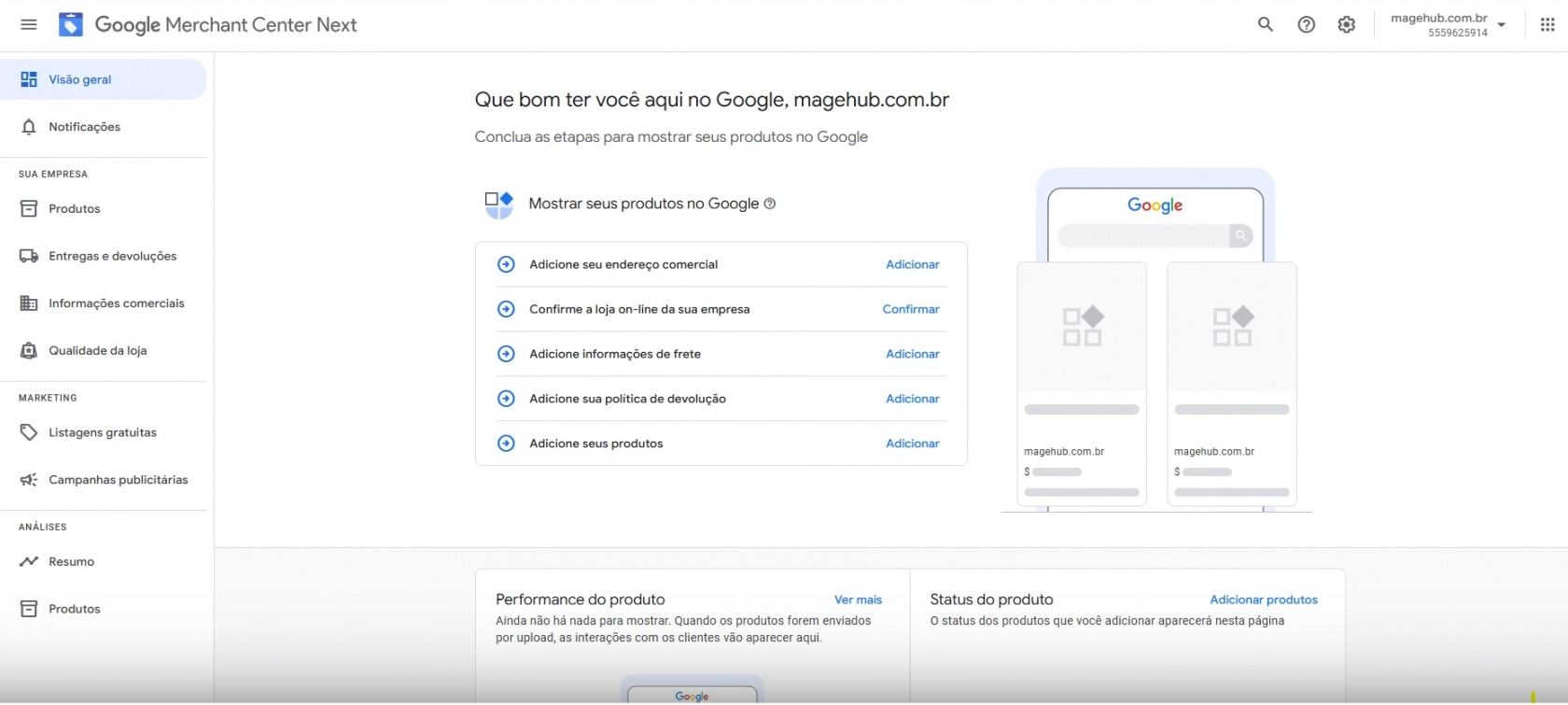Viewport: 1568px width, 705px height.
Task: Click the first magehub.com.br product preview card
Action: pyautogui.click(x=1082, y=384)
